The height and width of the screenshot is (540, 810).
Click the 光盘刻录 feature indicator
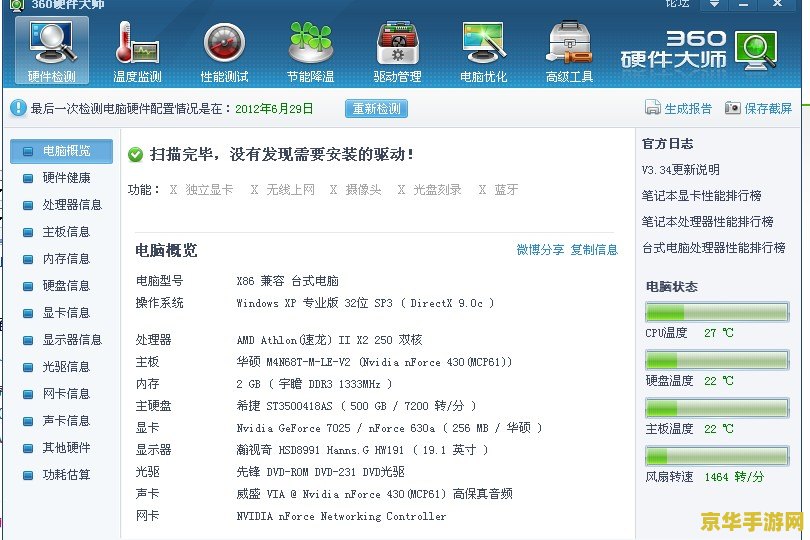429,190
